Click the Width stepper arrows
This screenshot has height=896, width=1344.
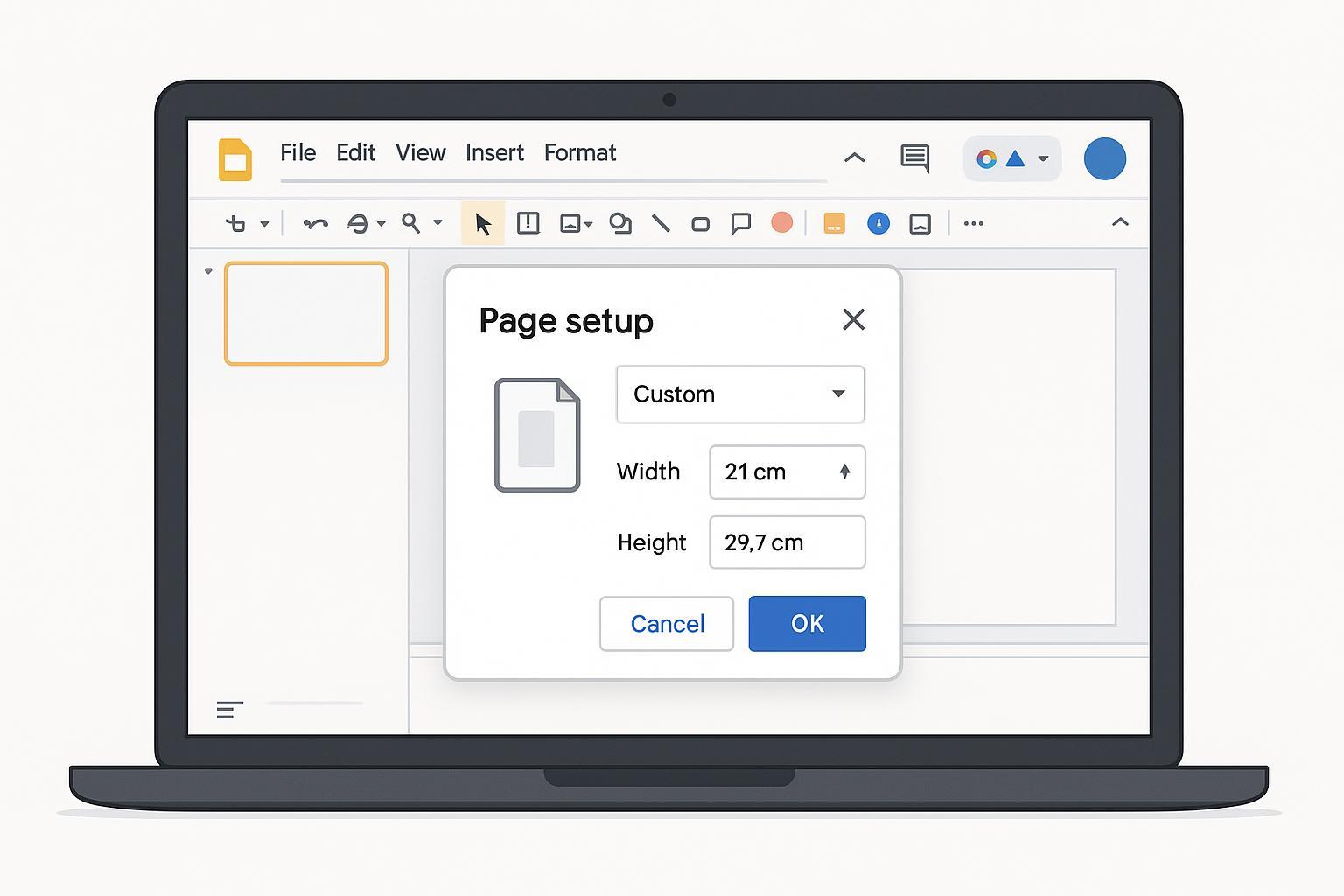(x=844, y=472)
